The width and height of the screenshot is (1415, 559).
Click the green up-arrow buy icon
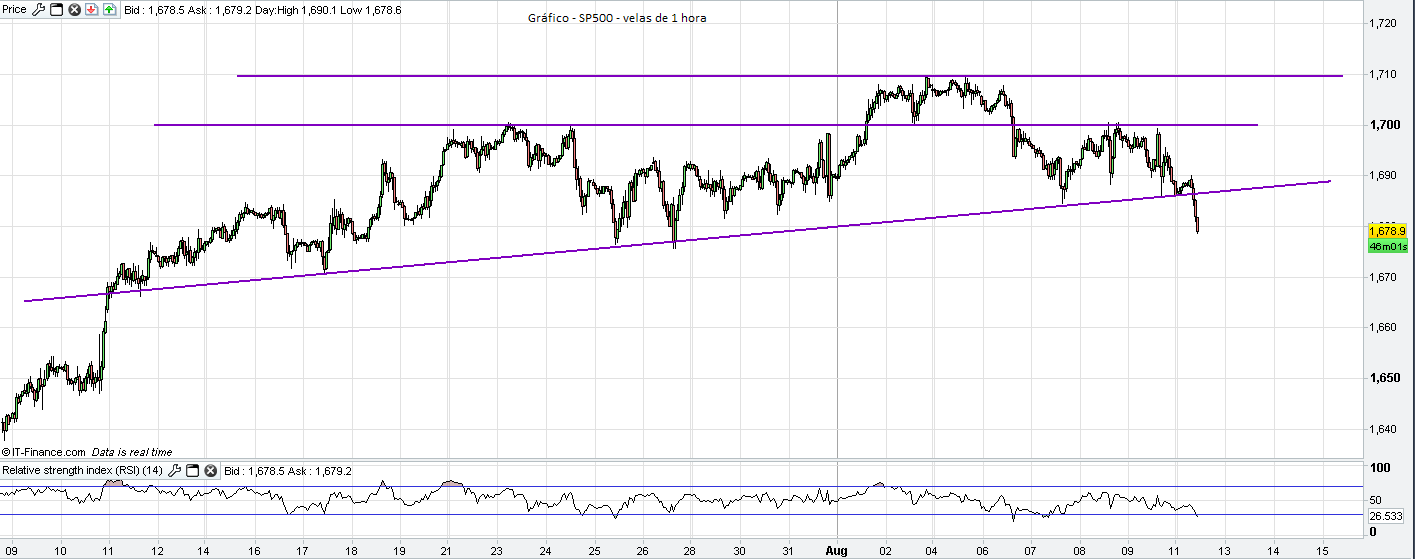pyautogui.click(x=109, y=10)
